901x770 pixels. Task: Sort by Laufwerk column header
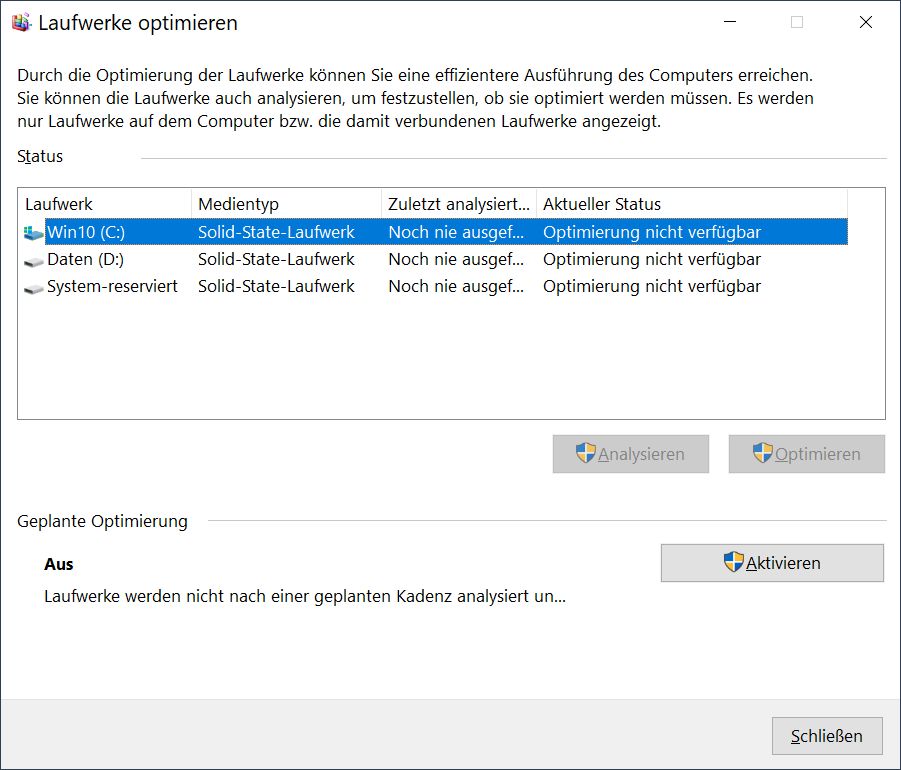(x=106, y=204)
